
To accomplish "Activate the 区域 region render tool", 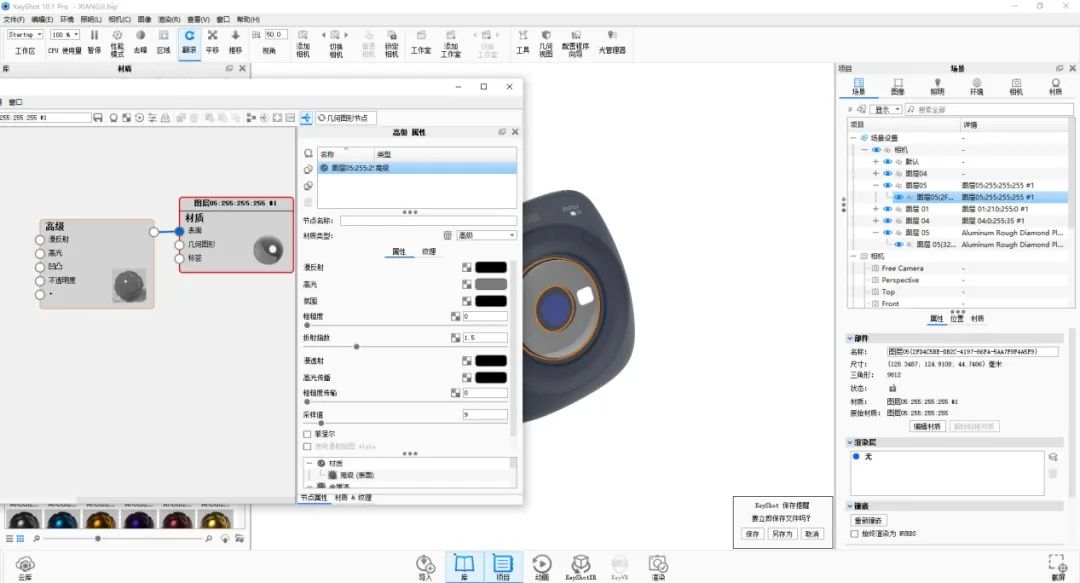I will click(x=163, y=41).
